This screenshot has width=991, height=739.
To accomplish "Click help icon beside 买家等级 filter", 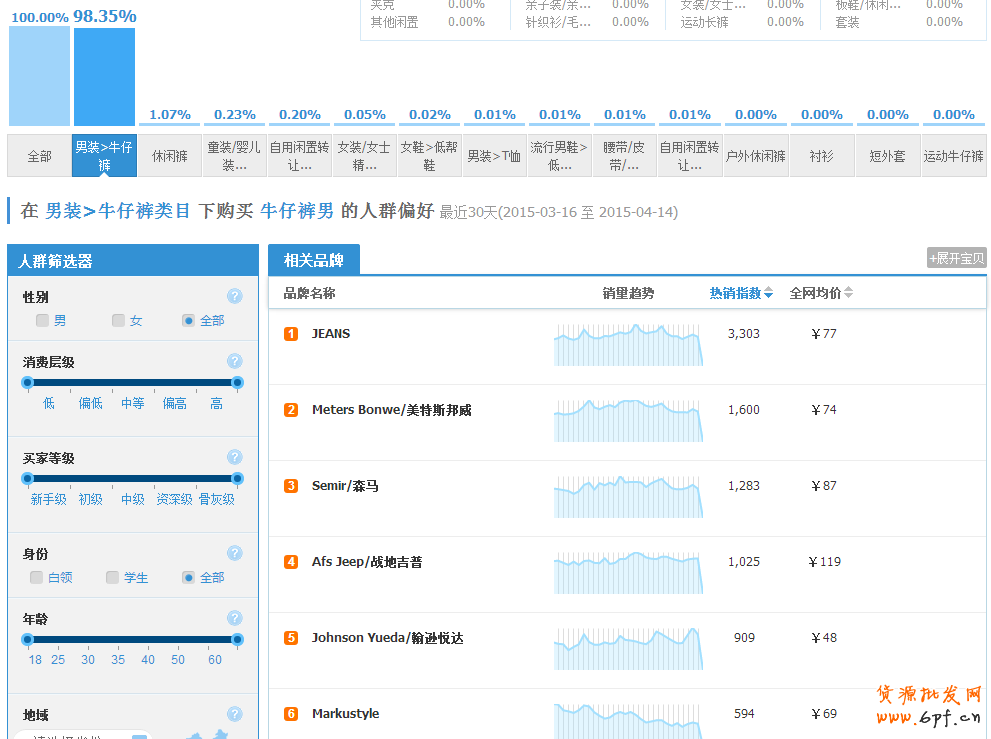I will 234,457.
